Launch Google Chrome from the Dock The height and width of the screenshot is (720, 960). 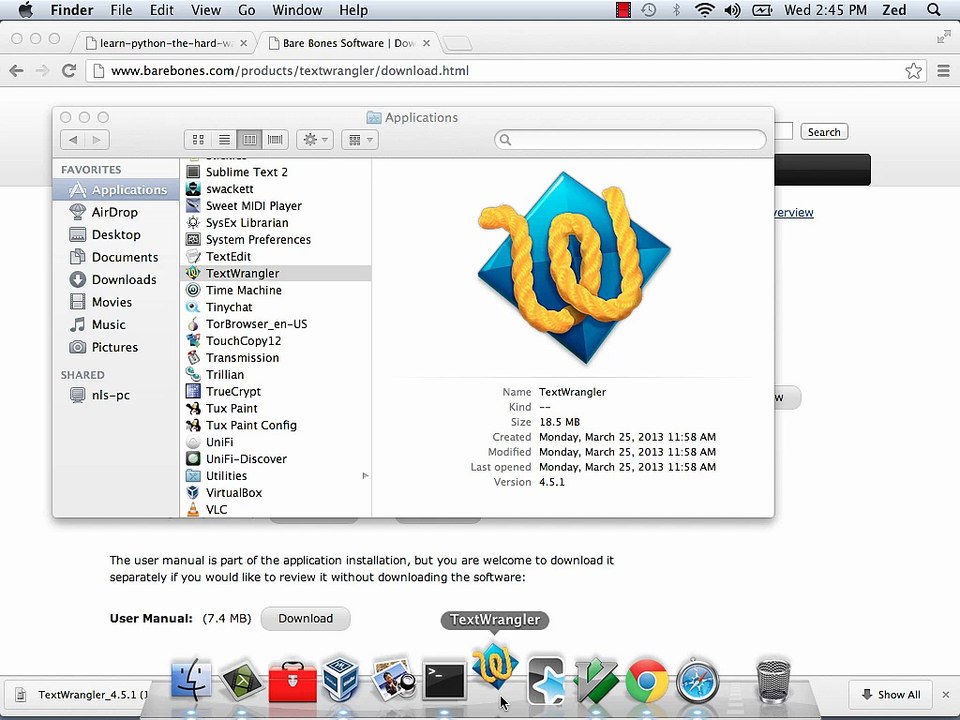647,680
